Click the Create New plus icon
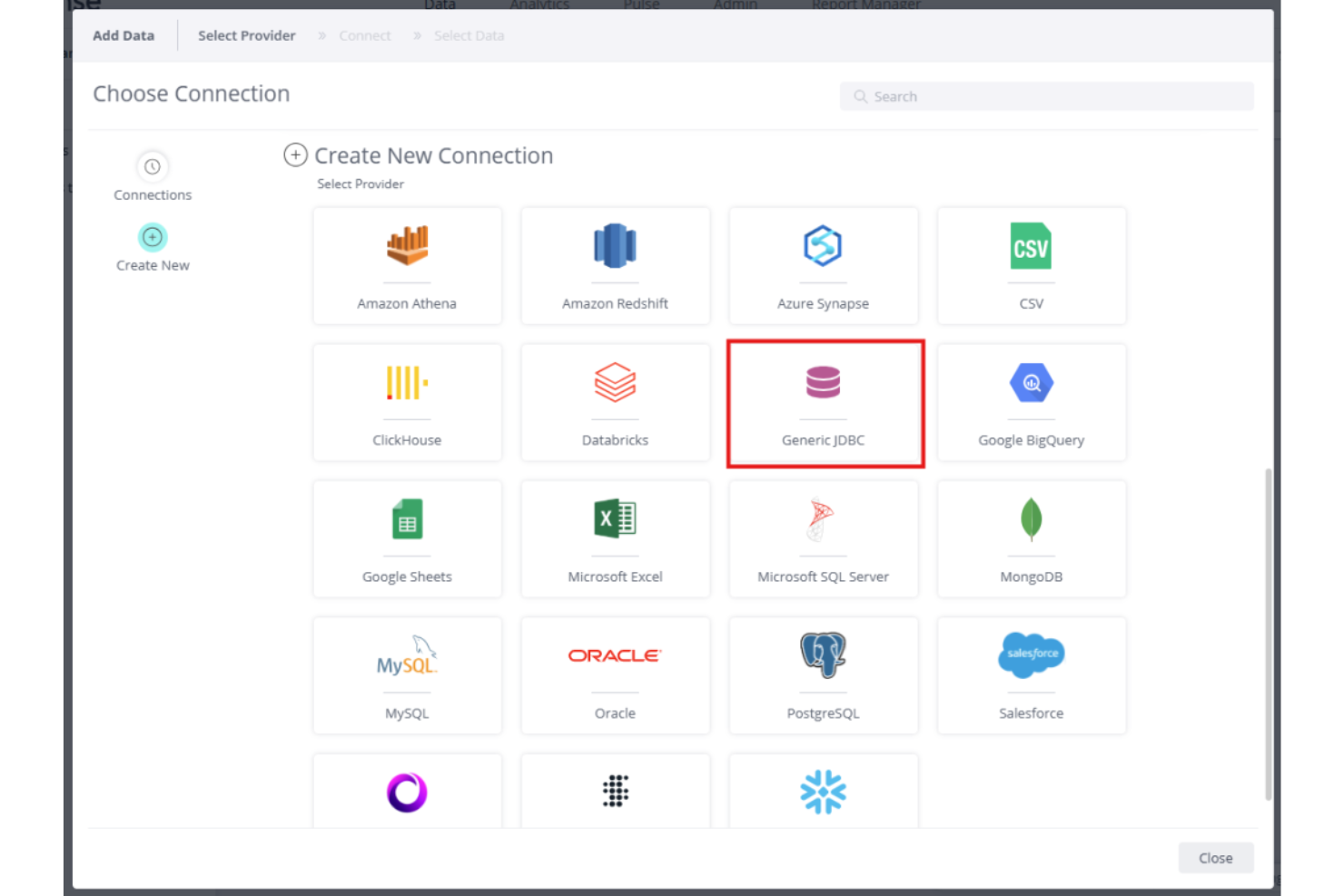Image resolution: width=1344 pixels, height=896 pixels. [152, 237]
